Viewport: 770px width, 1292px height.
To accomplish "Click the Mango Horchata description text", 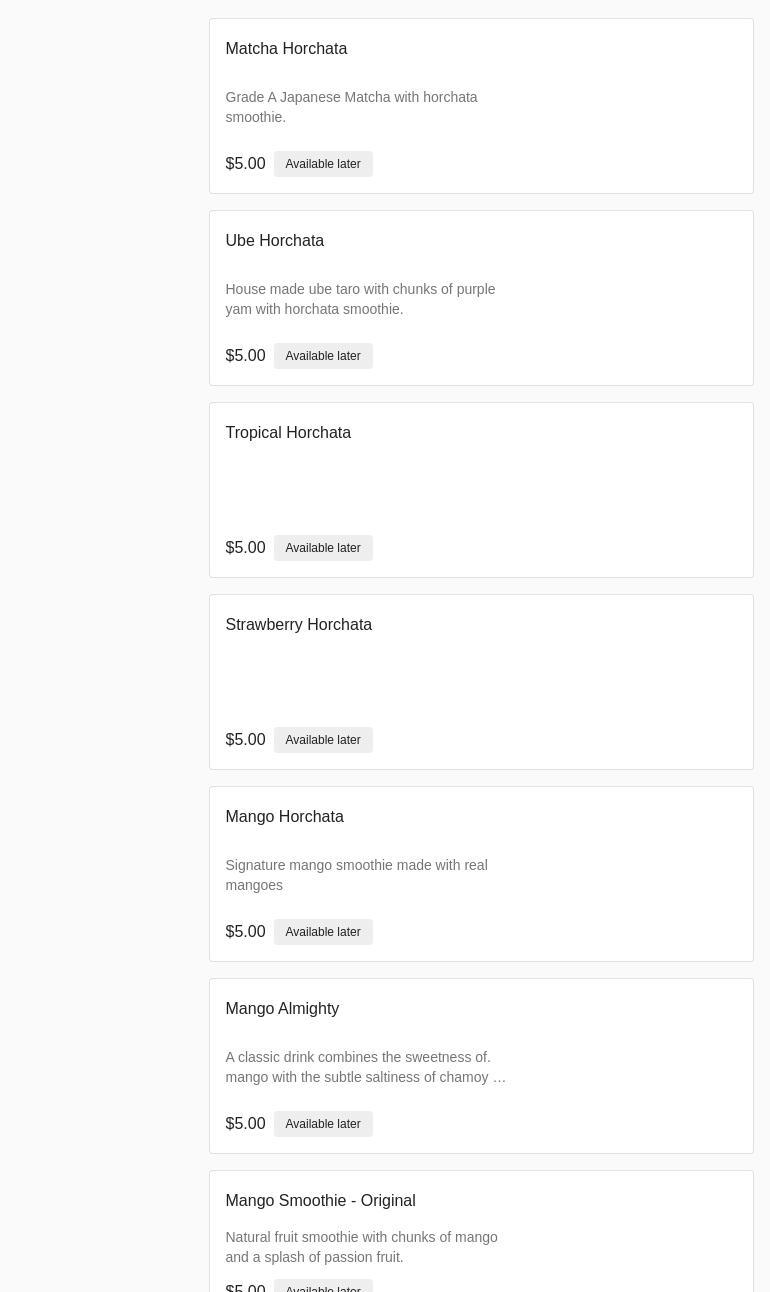I will (x=356, y=875).
